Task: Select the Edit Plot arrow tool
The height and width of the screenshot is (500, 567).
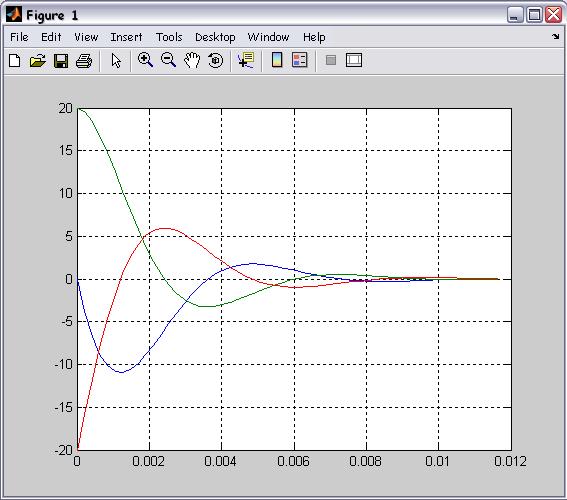Action: tap(116, 60)
